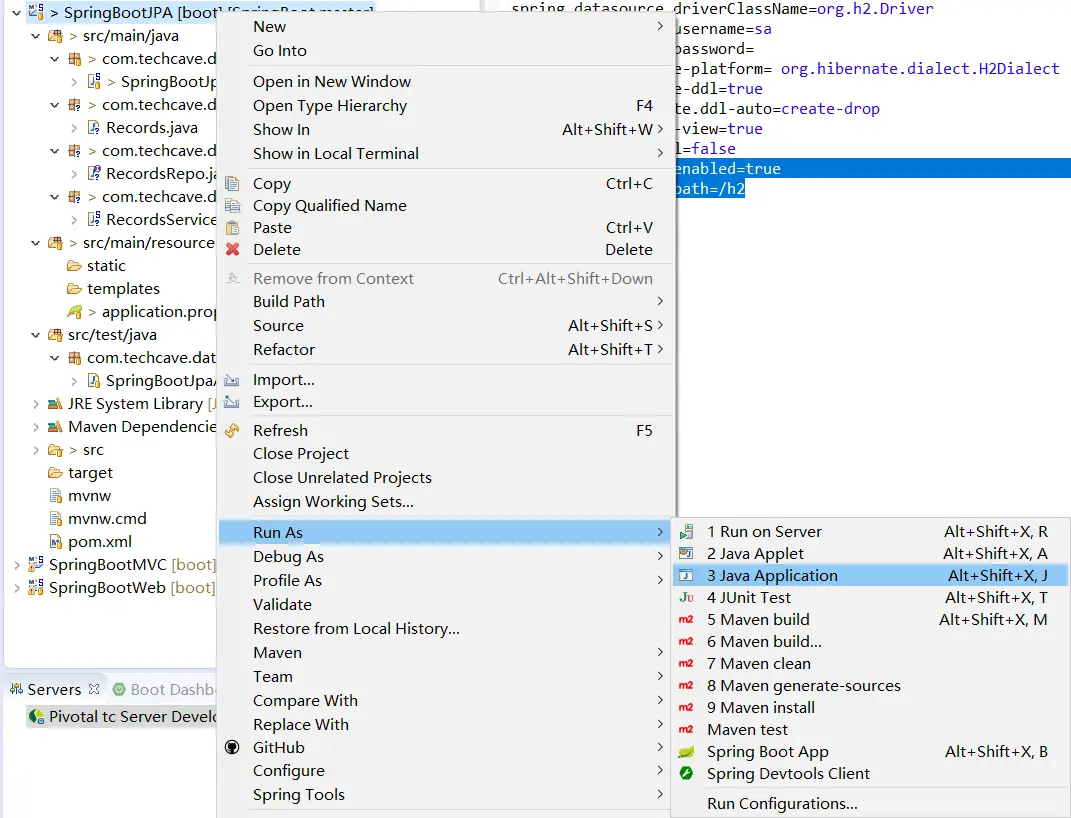Image resolution: width=1071 pixels, height=818 pixels.
Task: Select Close Unrelated Projects
Action: point(445,477)
